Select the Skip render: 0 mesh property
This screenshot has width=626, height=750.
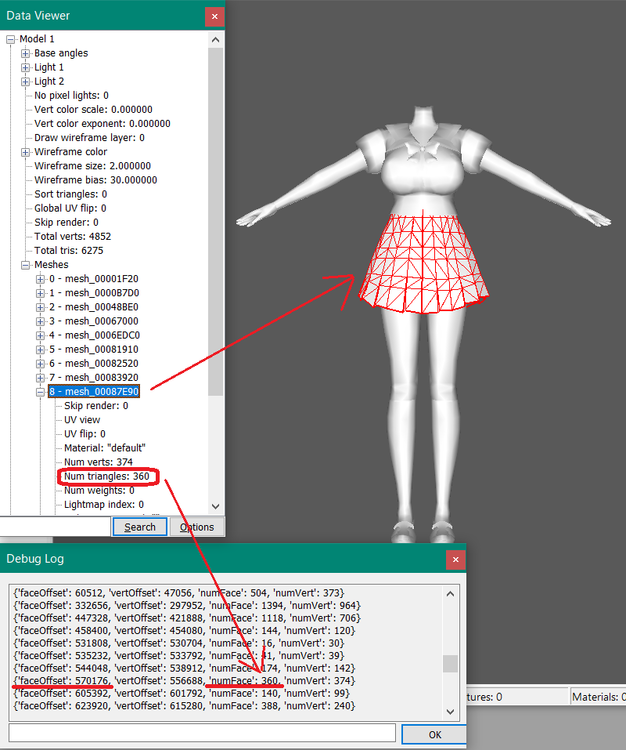[x=96, y=406]
